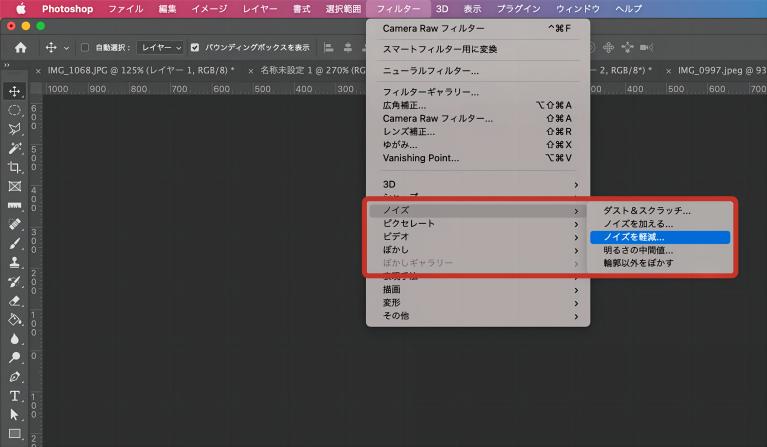Choose 明るさの中間値... option

coord(660,250)
